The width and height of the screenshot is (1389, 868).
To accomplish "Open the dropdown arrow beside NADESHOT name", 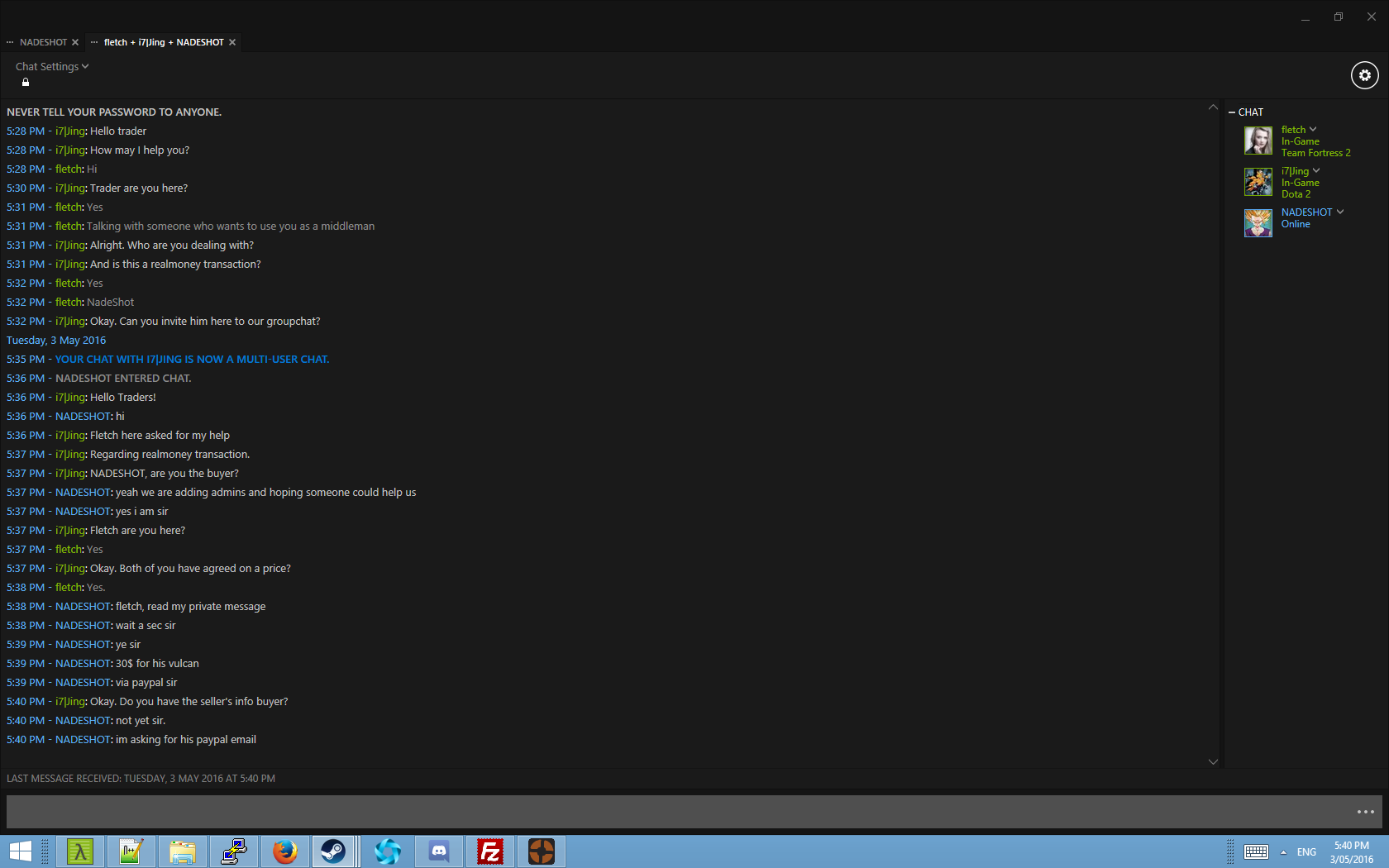I will click(1340, 212).
